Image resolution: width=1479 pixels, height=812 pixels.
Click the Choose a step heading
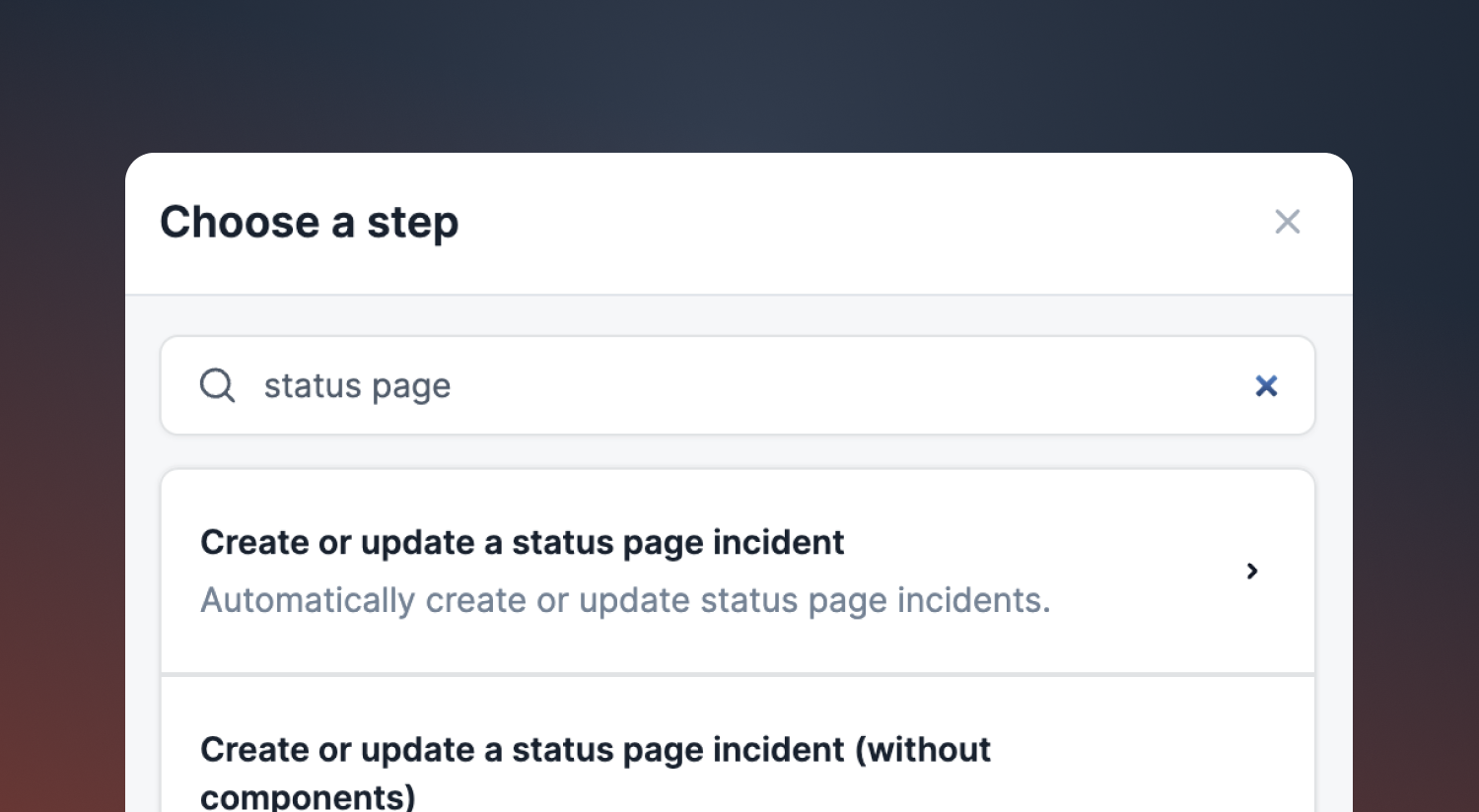310,223
